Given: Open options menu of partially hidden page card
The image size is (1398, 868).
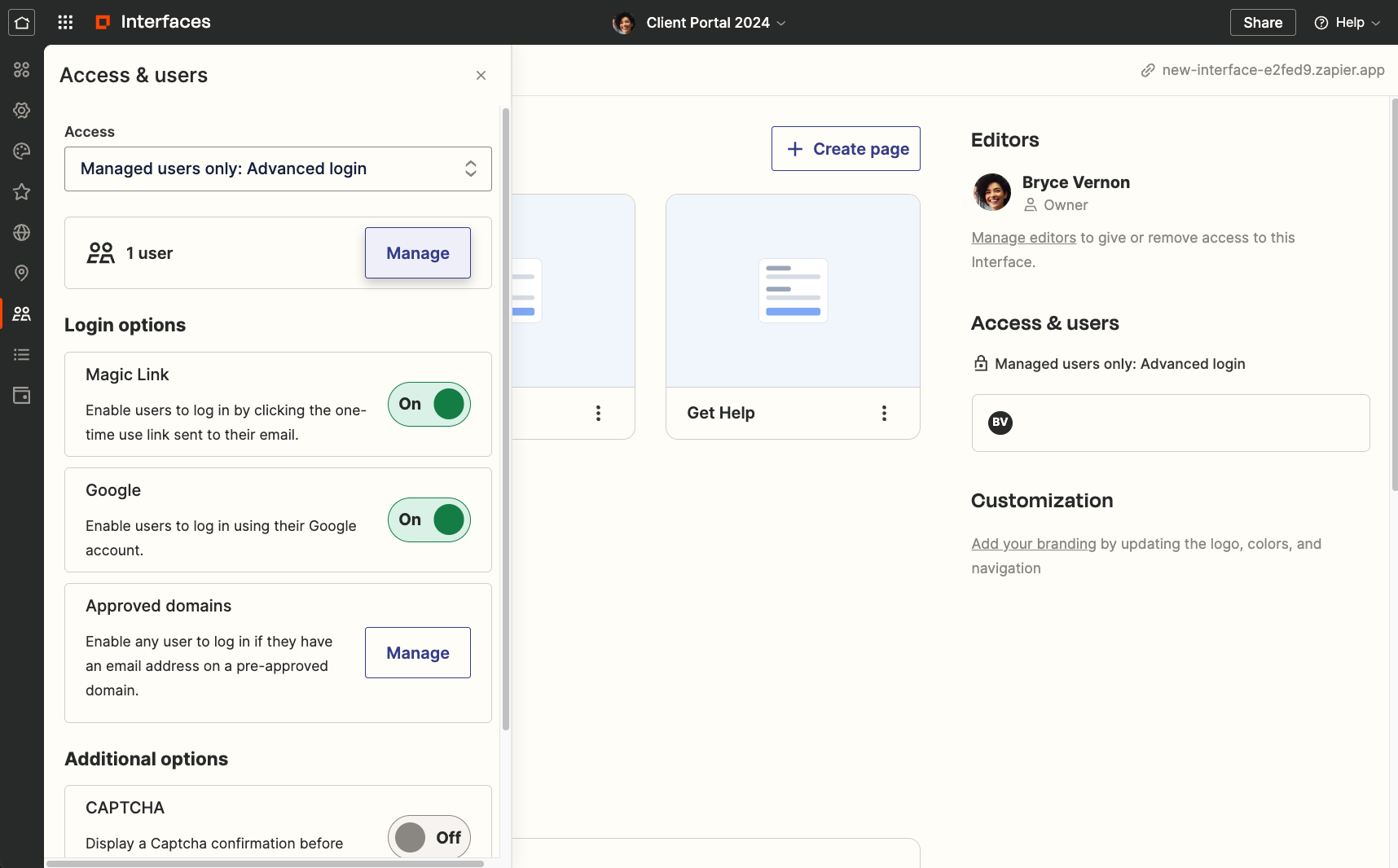Looking at the screenshot, I should (598, 413).
